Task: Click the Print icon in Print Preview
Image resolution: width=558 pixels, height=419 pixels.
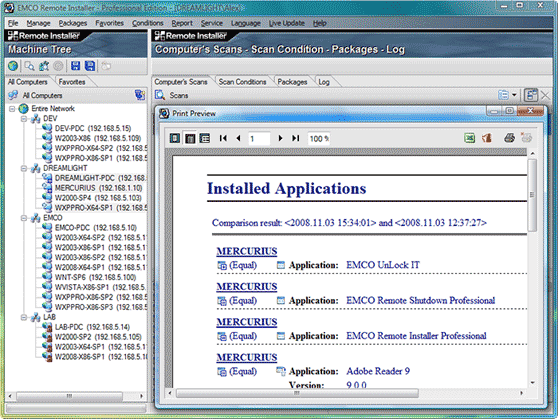Action: tap(510, 138)
